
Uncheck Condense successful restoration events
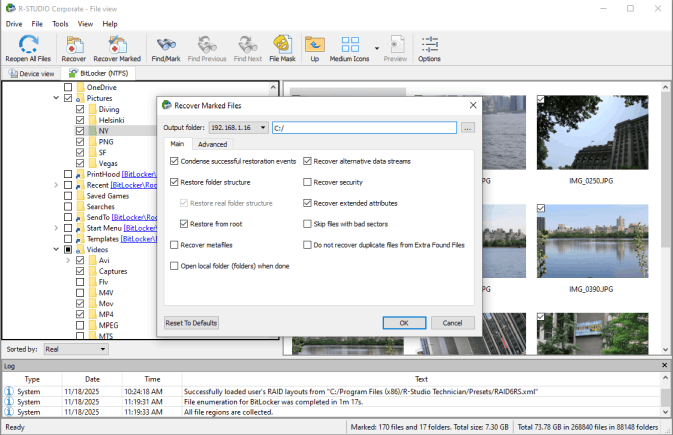pos(175,161)
